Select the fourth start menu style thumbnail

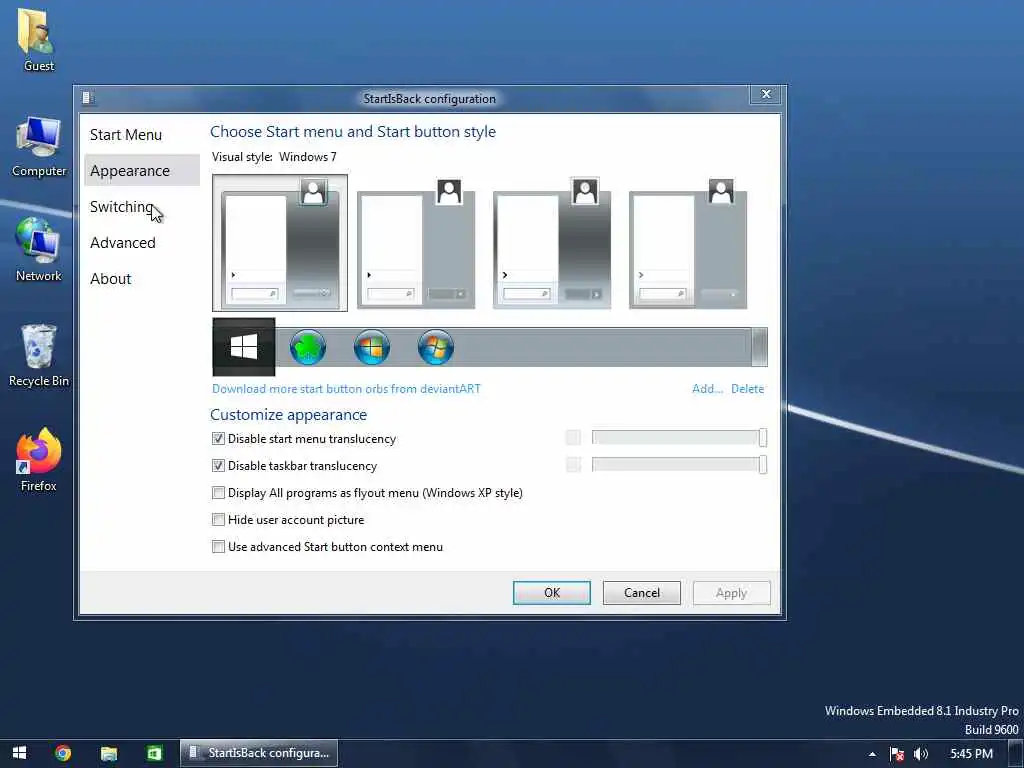[688, 244]
